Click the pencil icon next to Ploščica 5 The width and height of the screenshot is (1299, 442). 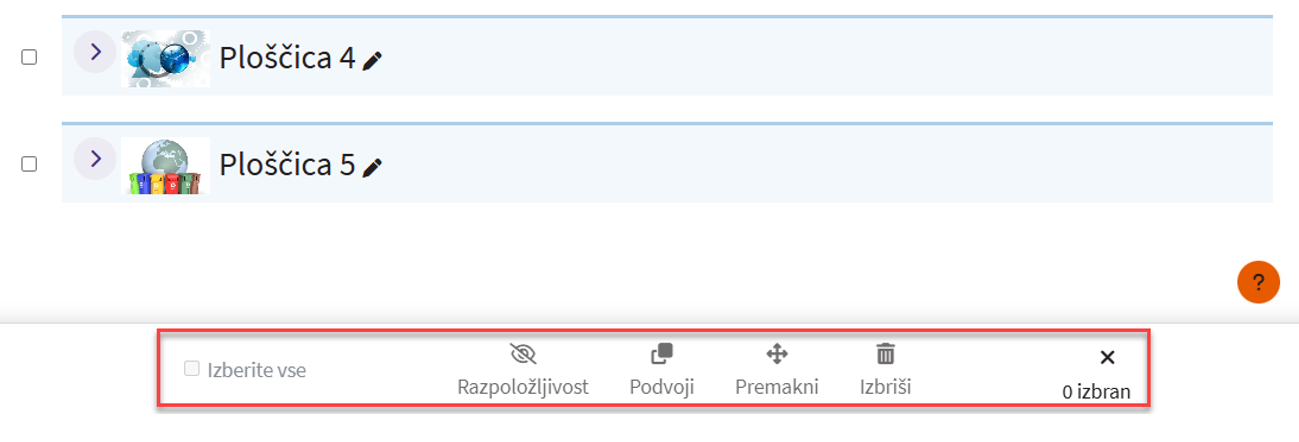[372, 167]
